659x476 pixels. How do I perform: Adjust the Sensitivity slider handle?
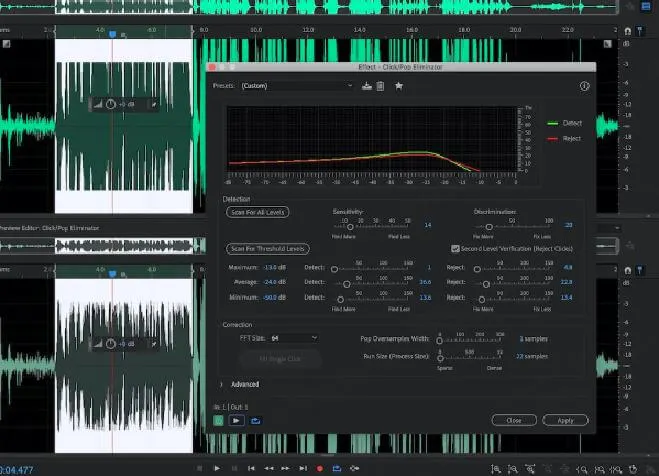pos(351,226)
